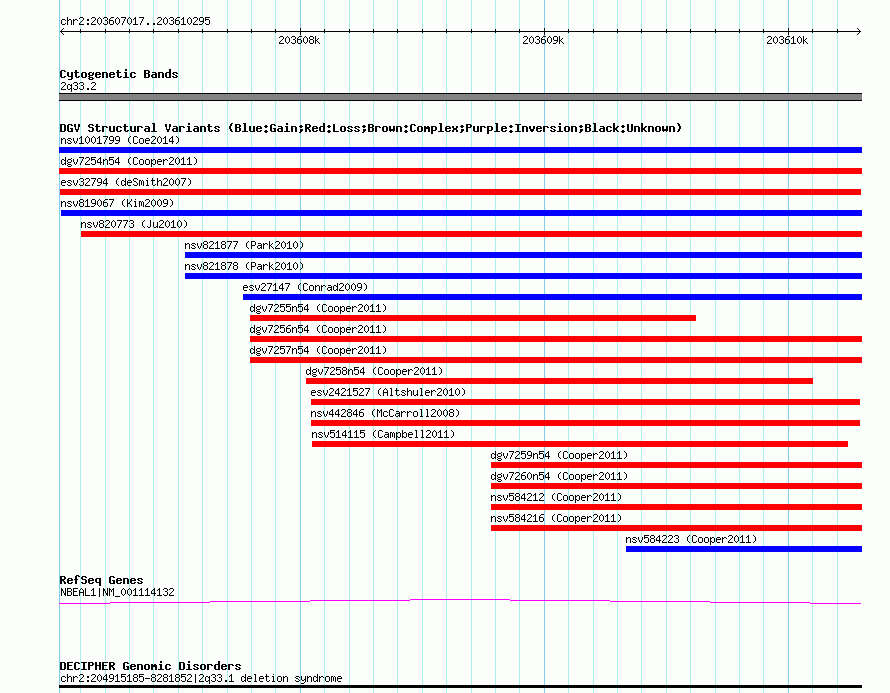Click the esv32794 (deSmith2007) variant bar
Image resolution: width=890 pixels, height=693 pixels.
[x=460, y=192]
